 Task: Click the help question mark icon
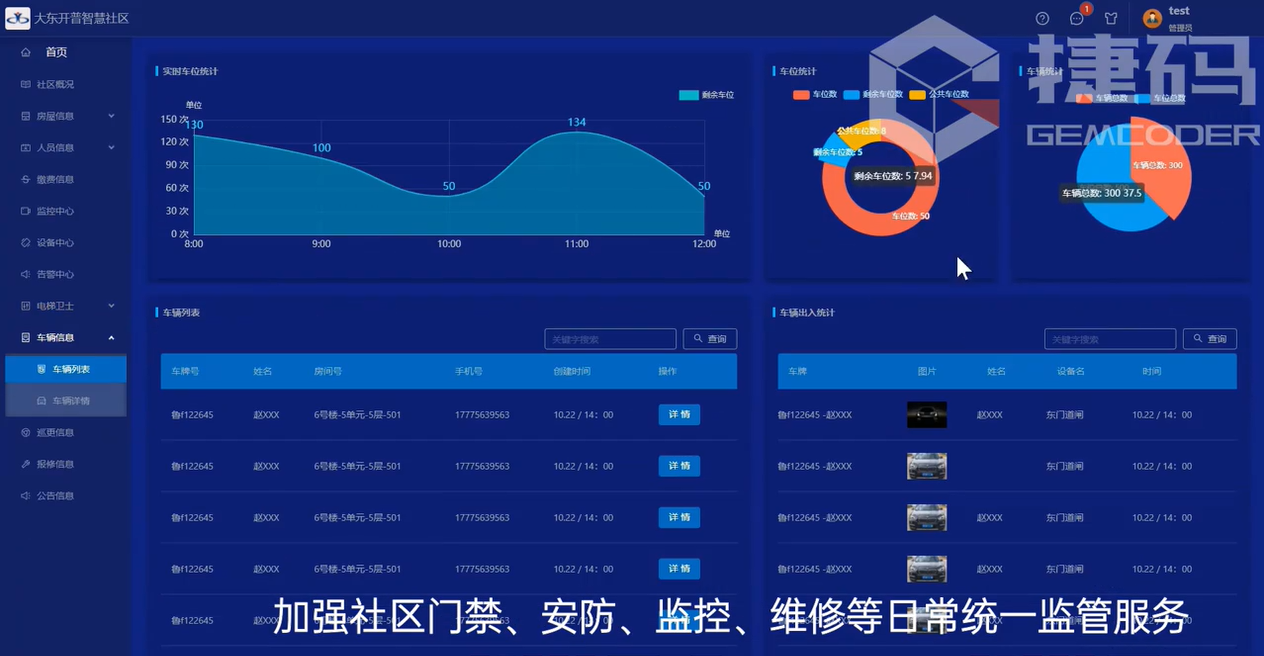(1042, 19)
